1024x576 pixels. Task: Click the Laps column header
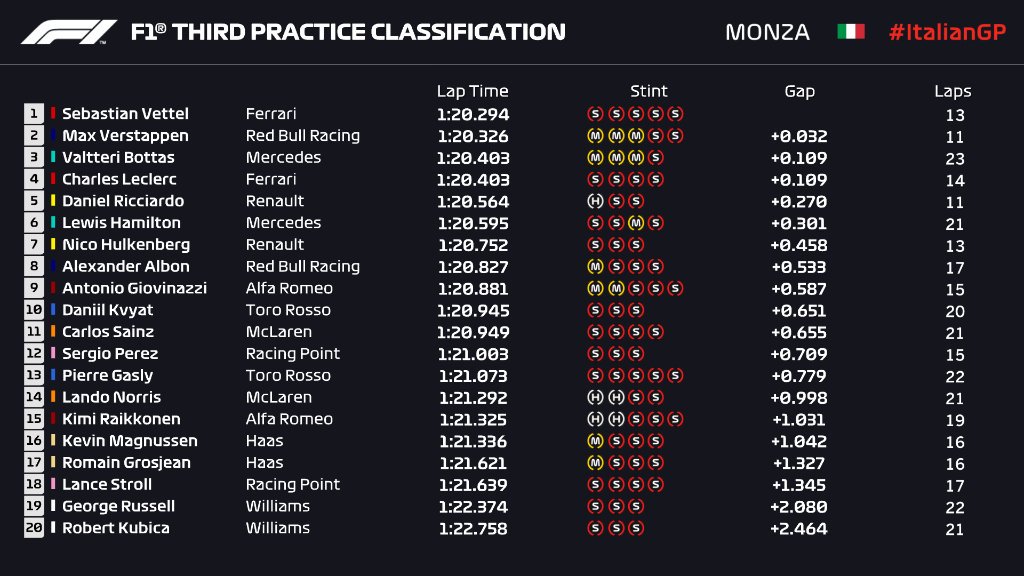(x=953, y=91)
